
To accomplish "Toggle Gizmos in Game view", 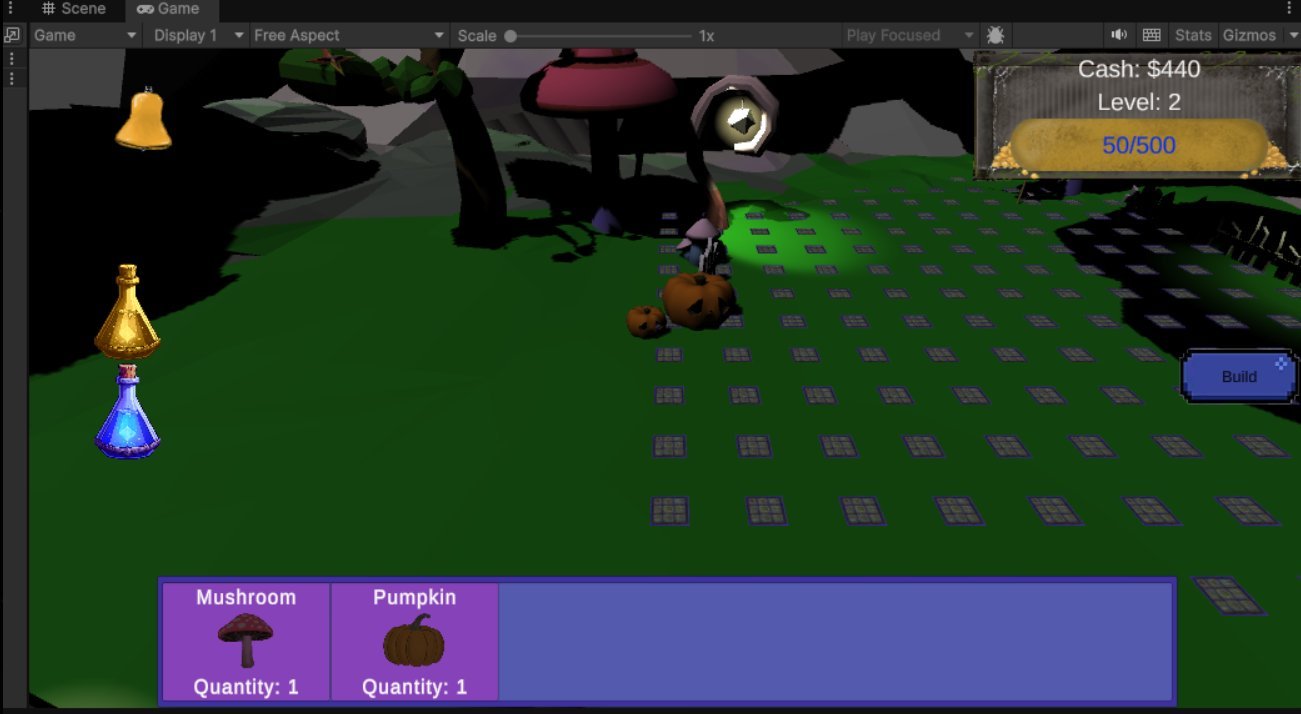I will (x=1248, y=35).
